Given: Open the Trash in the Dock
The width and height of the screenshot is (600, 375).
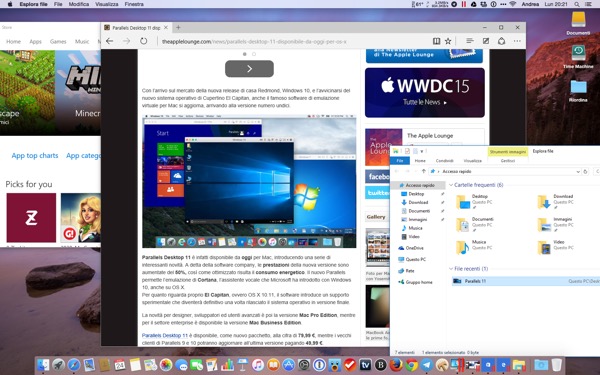Looking at the screenshot, I should pos(557,365).
